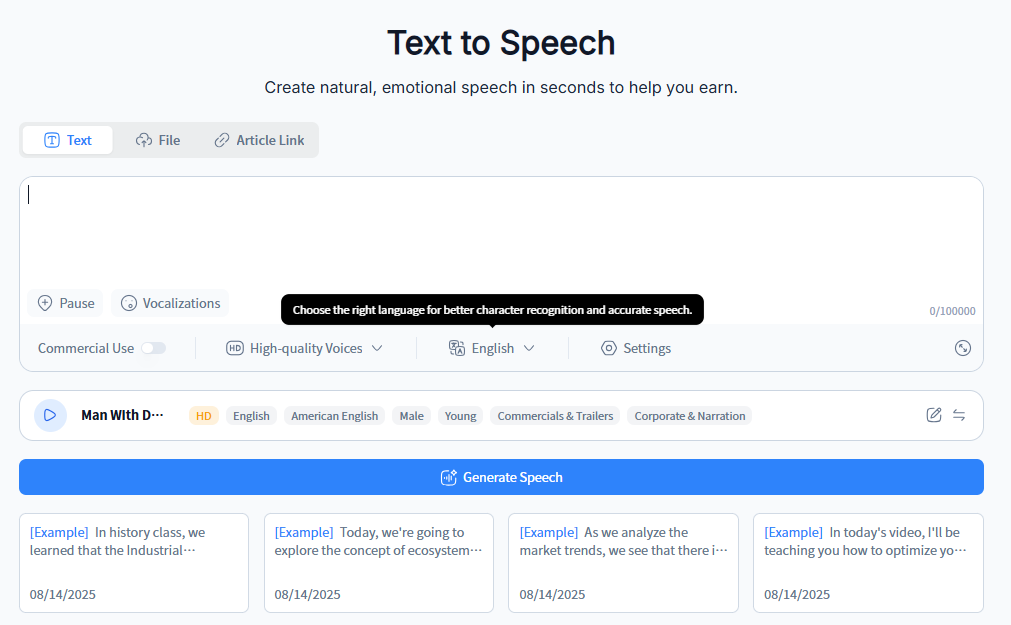Open the Vocalizations option
The height and width of the screenshot is (625, 1011).
tap(170, 303)
